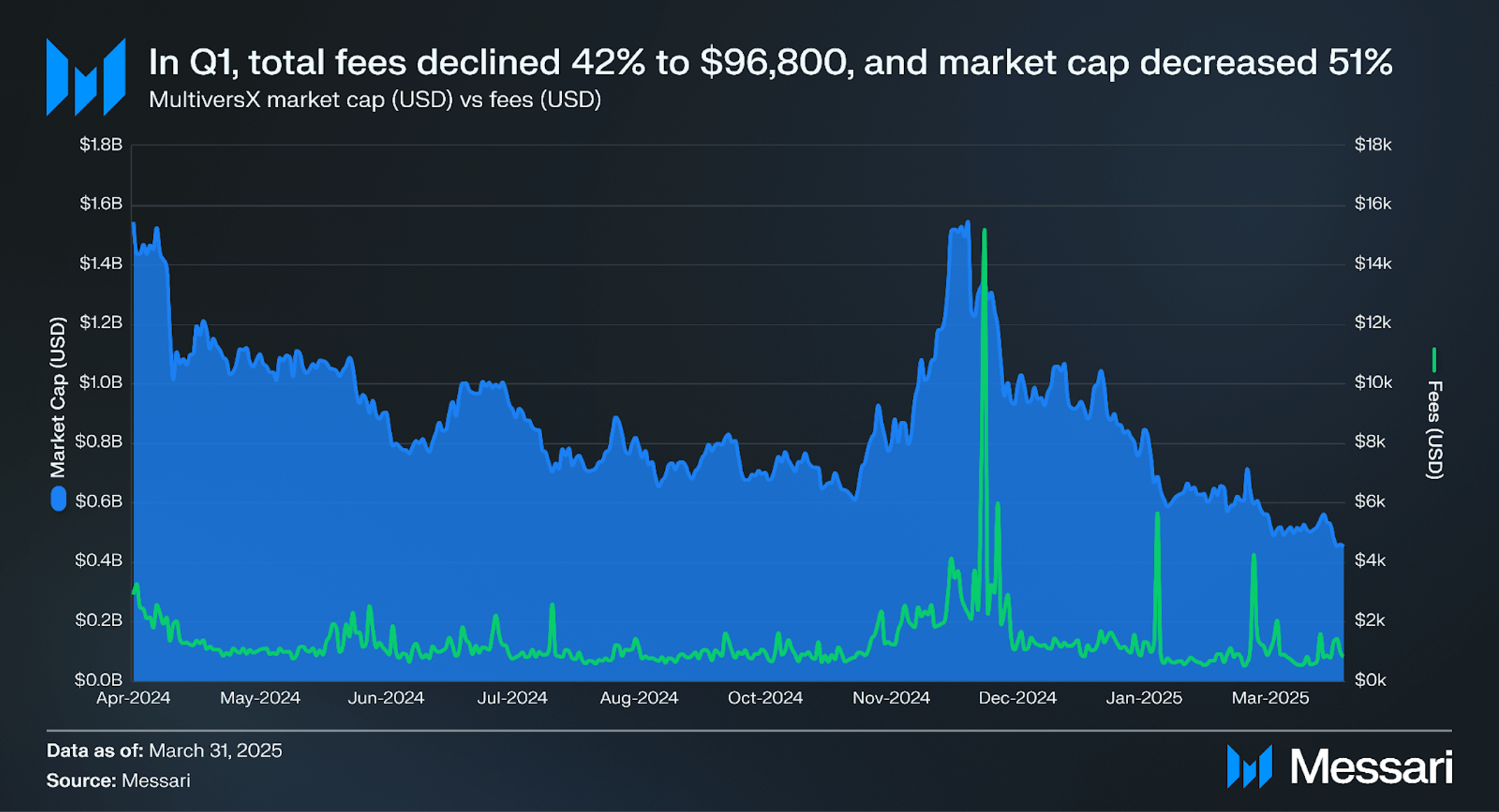The width and height of the screenshot is (1499, 812).
Task: Click the Messari logo icon bottom-right
Action: 1249,767
